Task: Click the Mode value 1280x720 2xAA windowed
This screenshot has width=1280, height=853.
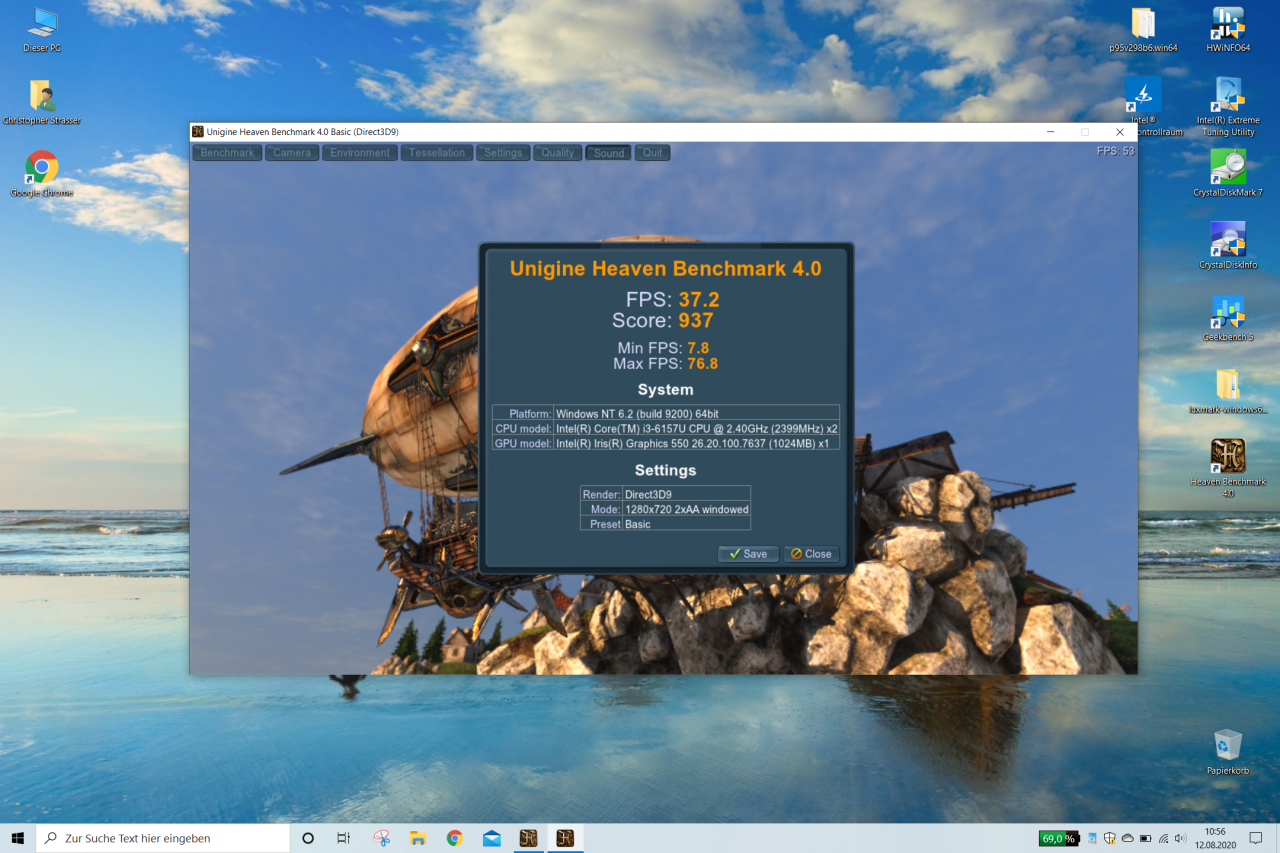Action: point(686,509)
